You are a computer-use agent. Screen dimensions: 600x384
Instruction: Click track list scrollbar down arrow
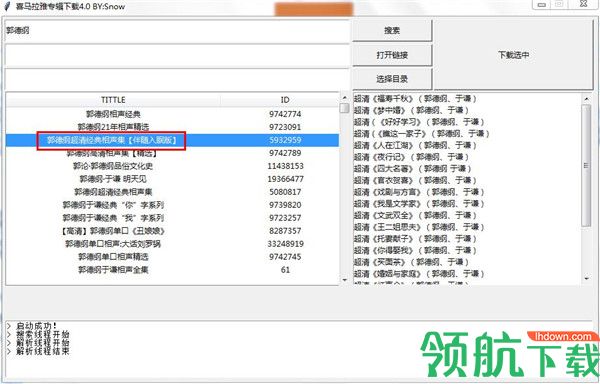coord(587,279)
